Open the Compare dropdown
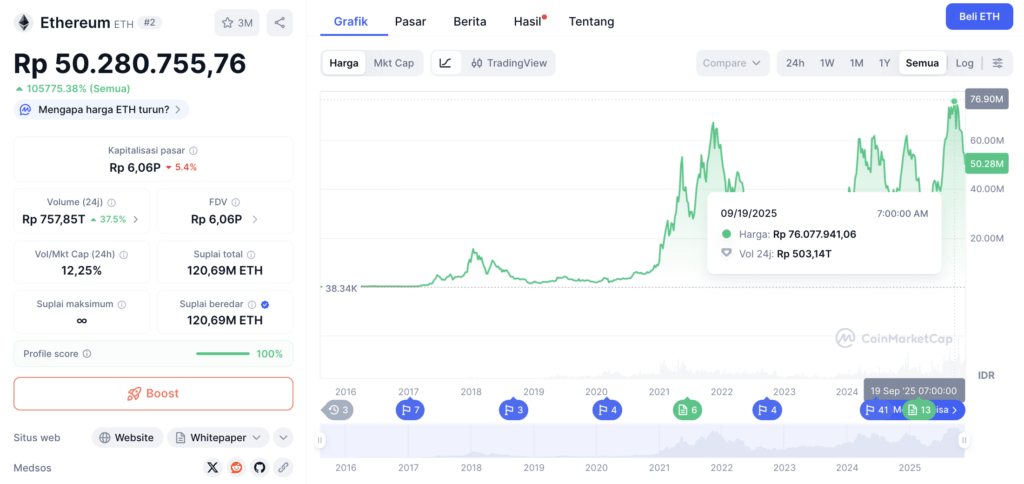Image resolution: width=1024 pixels, height=484 pixels. [732, 63]
